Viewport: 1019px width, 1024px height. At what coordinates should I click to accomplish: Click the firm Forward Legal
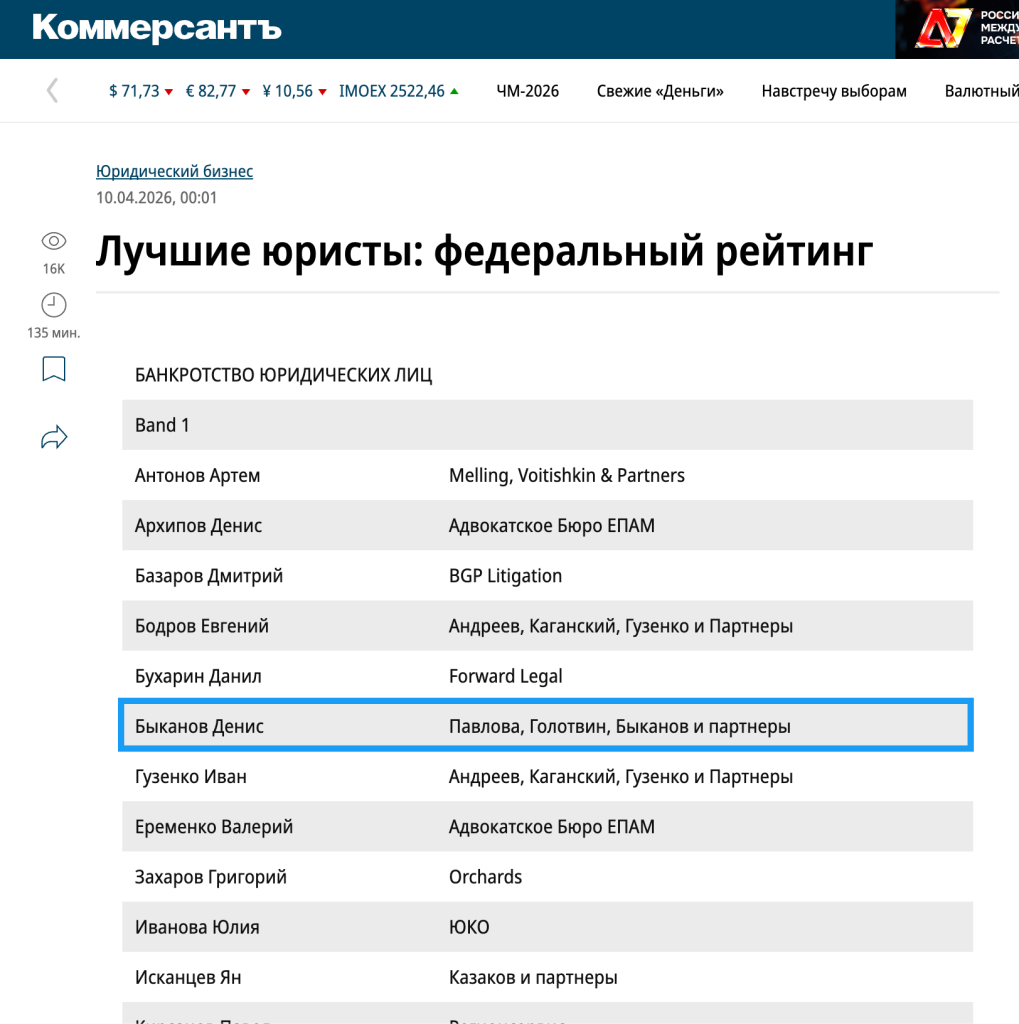[505, 677]
